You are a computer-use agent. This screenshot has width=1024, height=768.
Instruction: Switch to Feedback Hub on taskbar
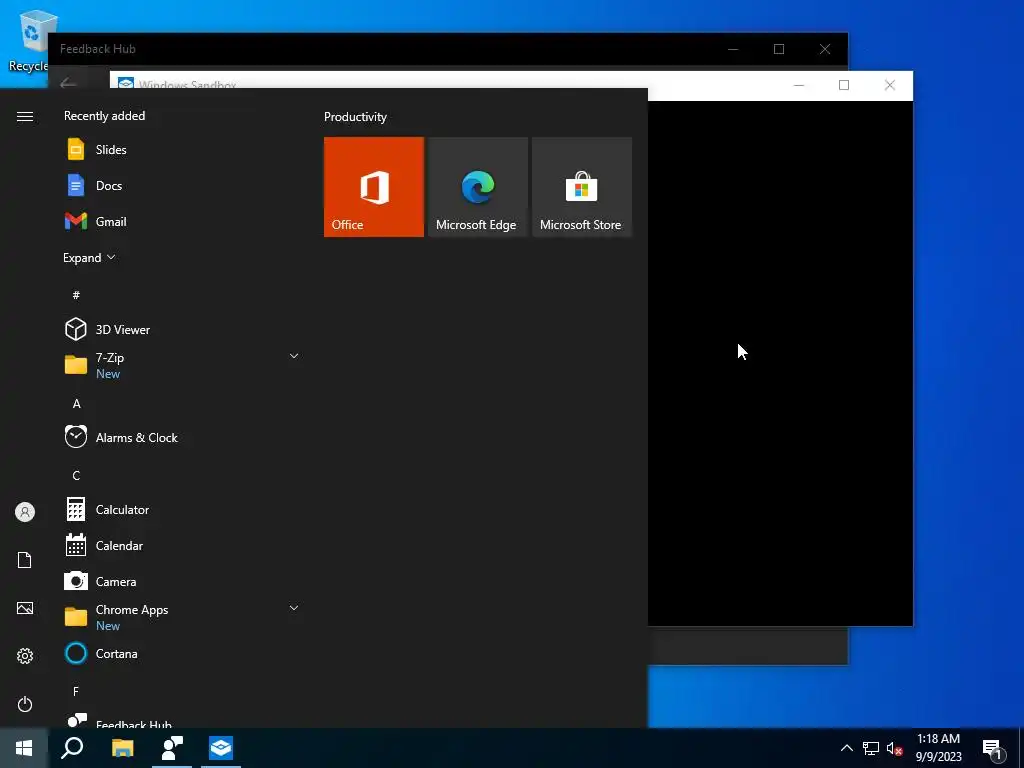pos(172,748)
